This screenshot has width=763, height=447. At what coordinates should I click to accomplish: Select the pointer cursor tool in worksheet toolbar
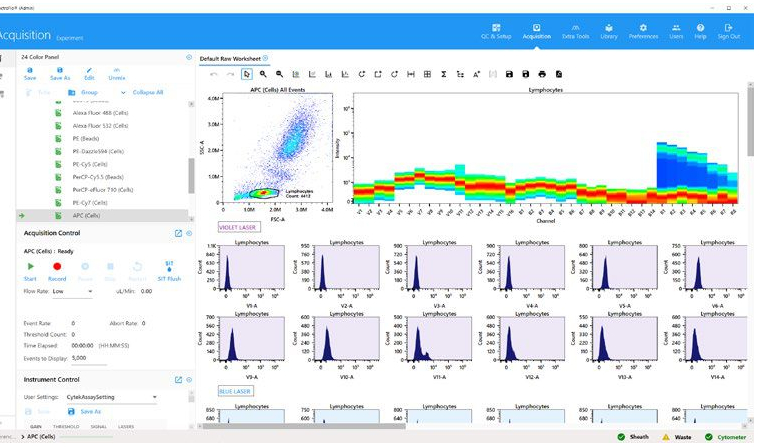(247, 74)
